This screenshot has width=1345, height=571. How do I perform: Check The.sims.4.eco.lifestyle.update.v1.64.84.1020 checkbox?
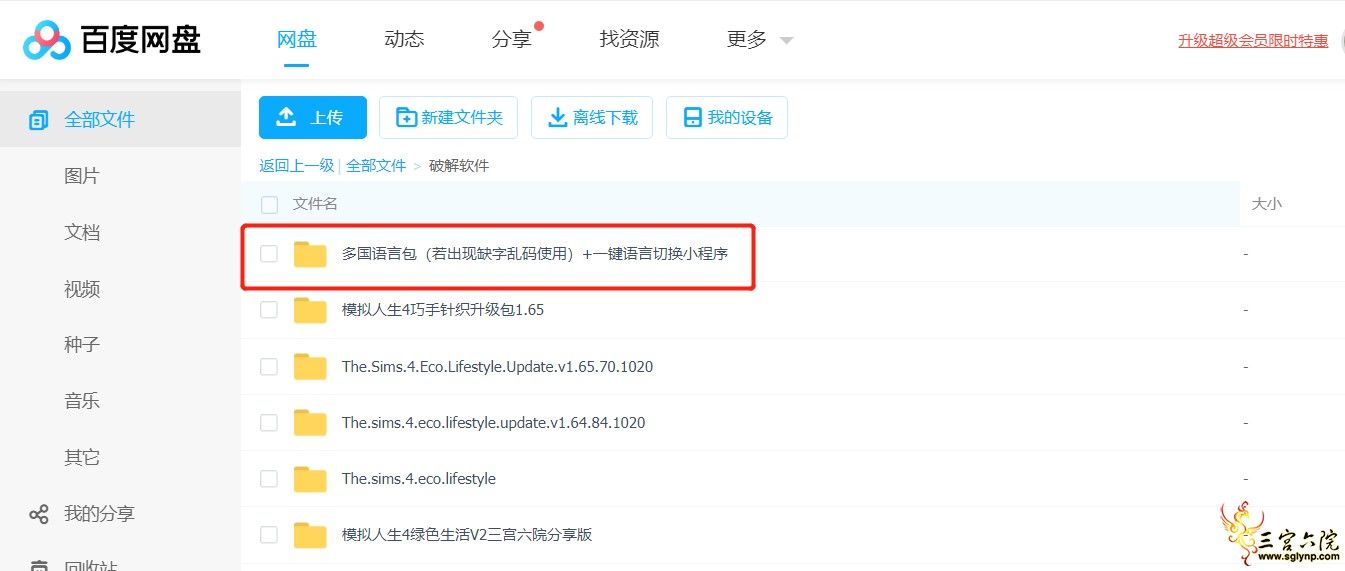(269, 423)
